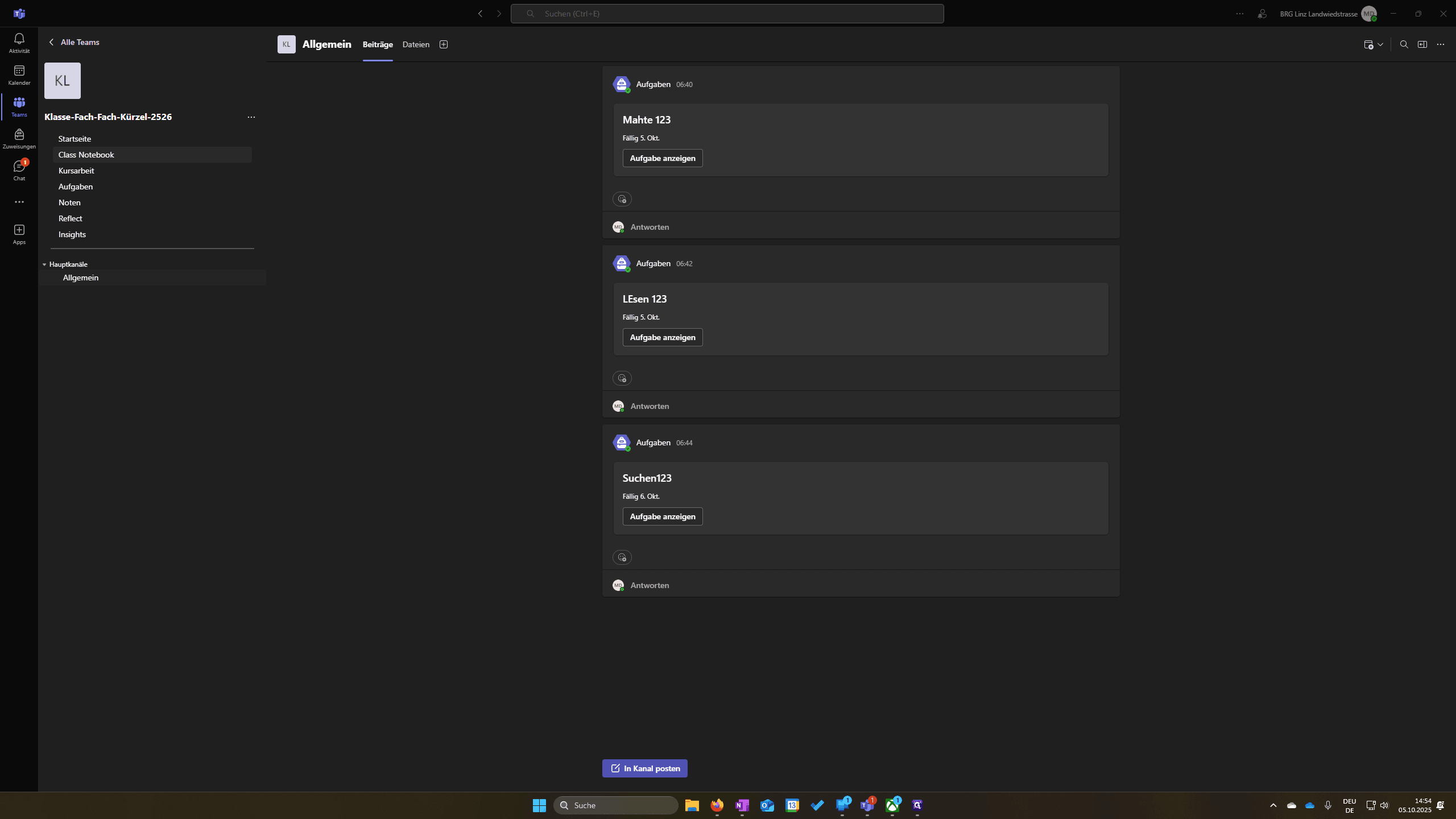Viewport: 1456px width, 819px height.
Task: Open the channel info pane icon
Action: pyautogui.click(x=1422, y=44)
